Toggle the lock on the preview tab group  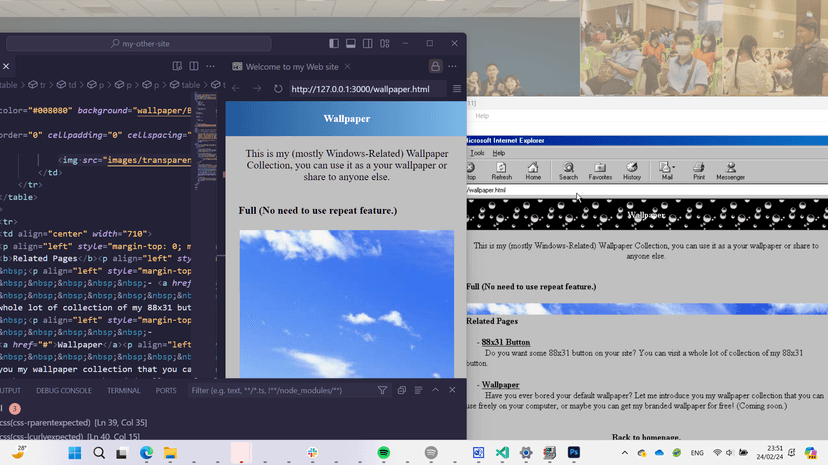click(435, 66)
